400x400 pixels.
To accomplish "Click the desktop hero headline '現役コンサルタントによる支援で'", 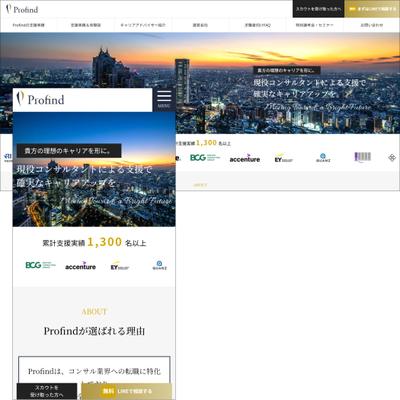I will tap(310, 83).
